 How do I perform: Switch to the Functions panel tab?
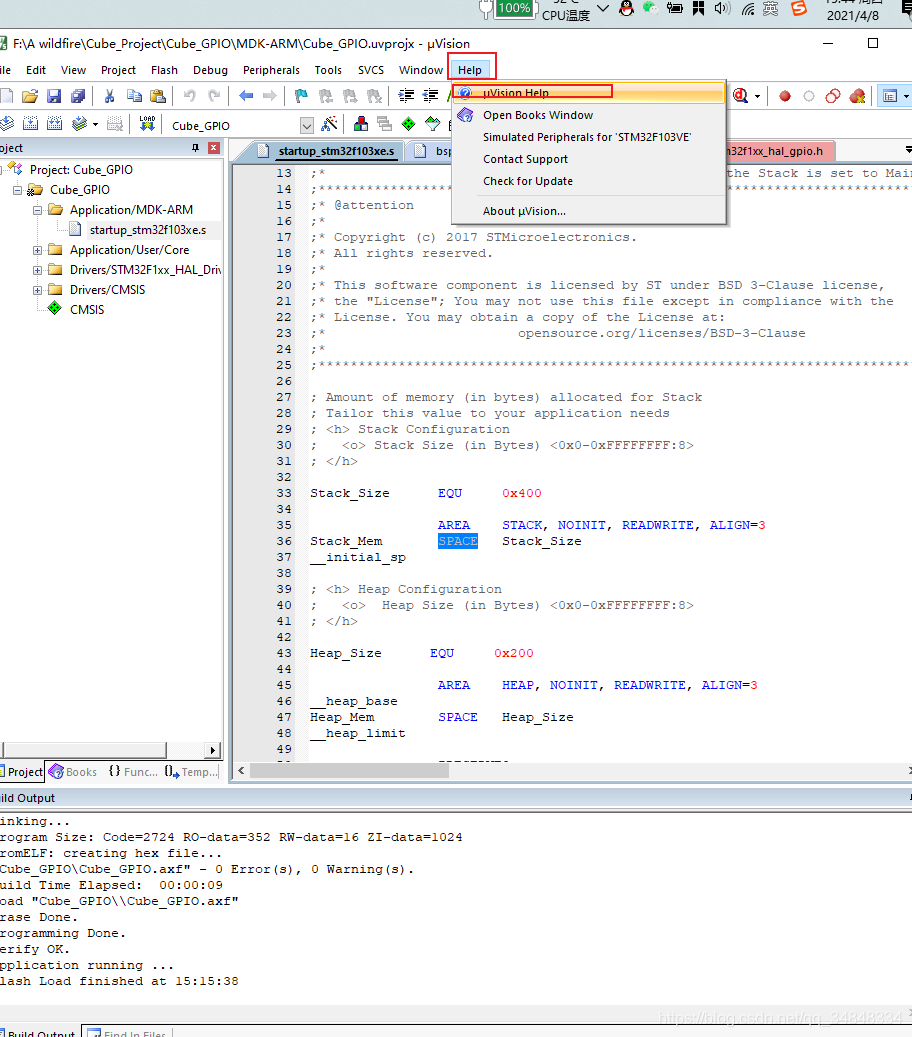coord(133,772)
